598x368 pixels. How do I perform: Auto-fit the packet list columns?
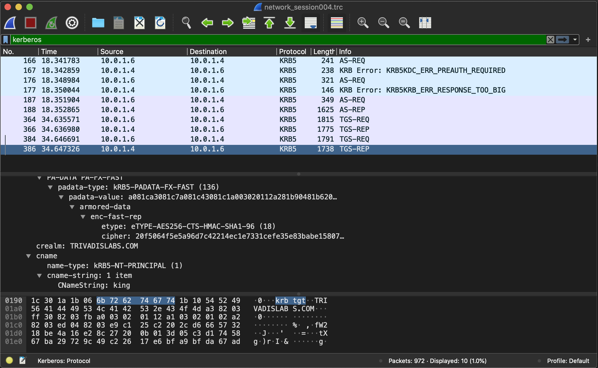click(425, 23)
